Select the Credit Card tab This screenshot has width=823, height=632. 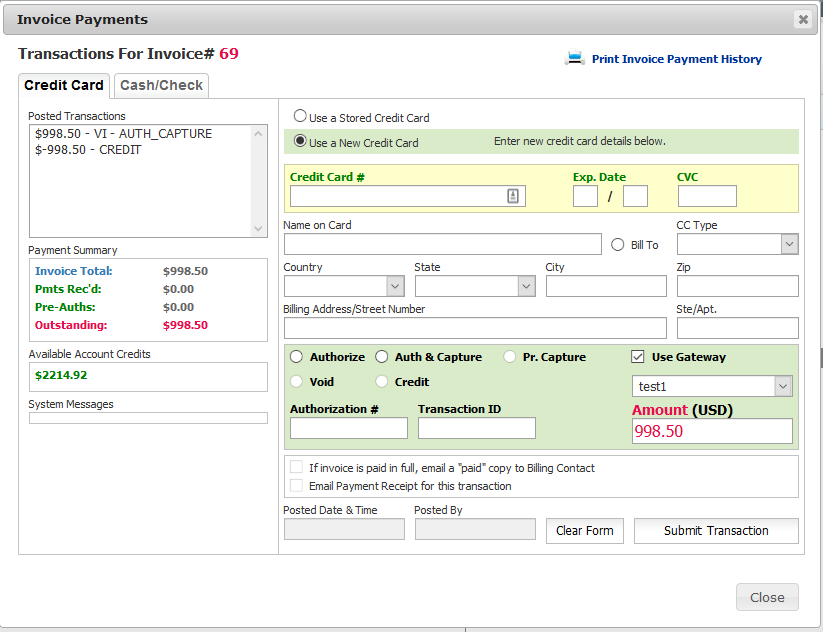point(64,86)
